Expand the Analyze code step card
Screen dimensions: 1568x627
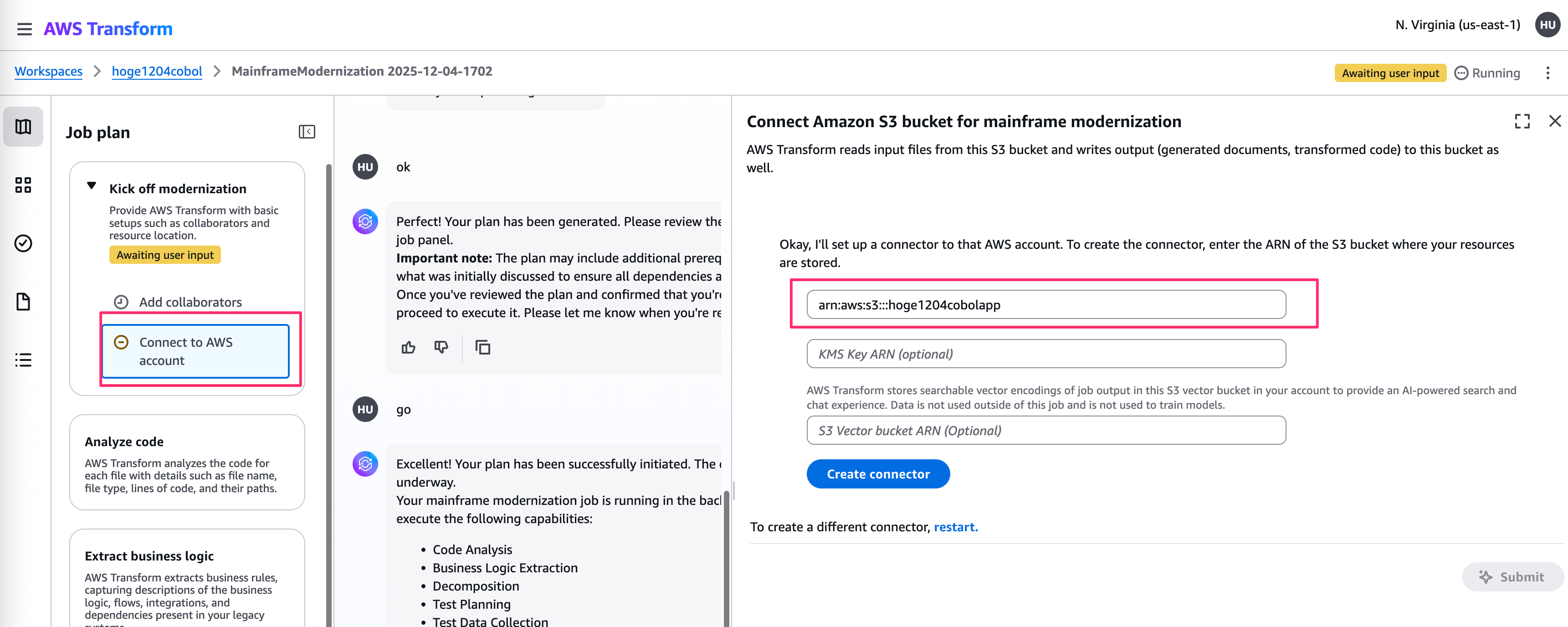(x=187, y=462)
